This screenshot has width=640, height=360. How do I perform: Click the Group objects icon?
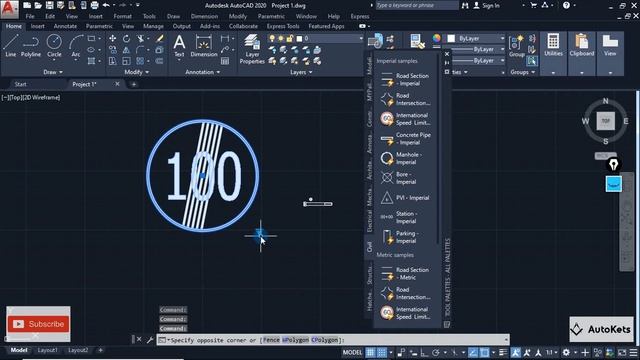coord(516,45)
